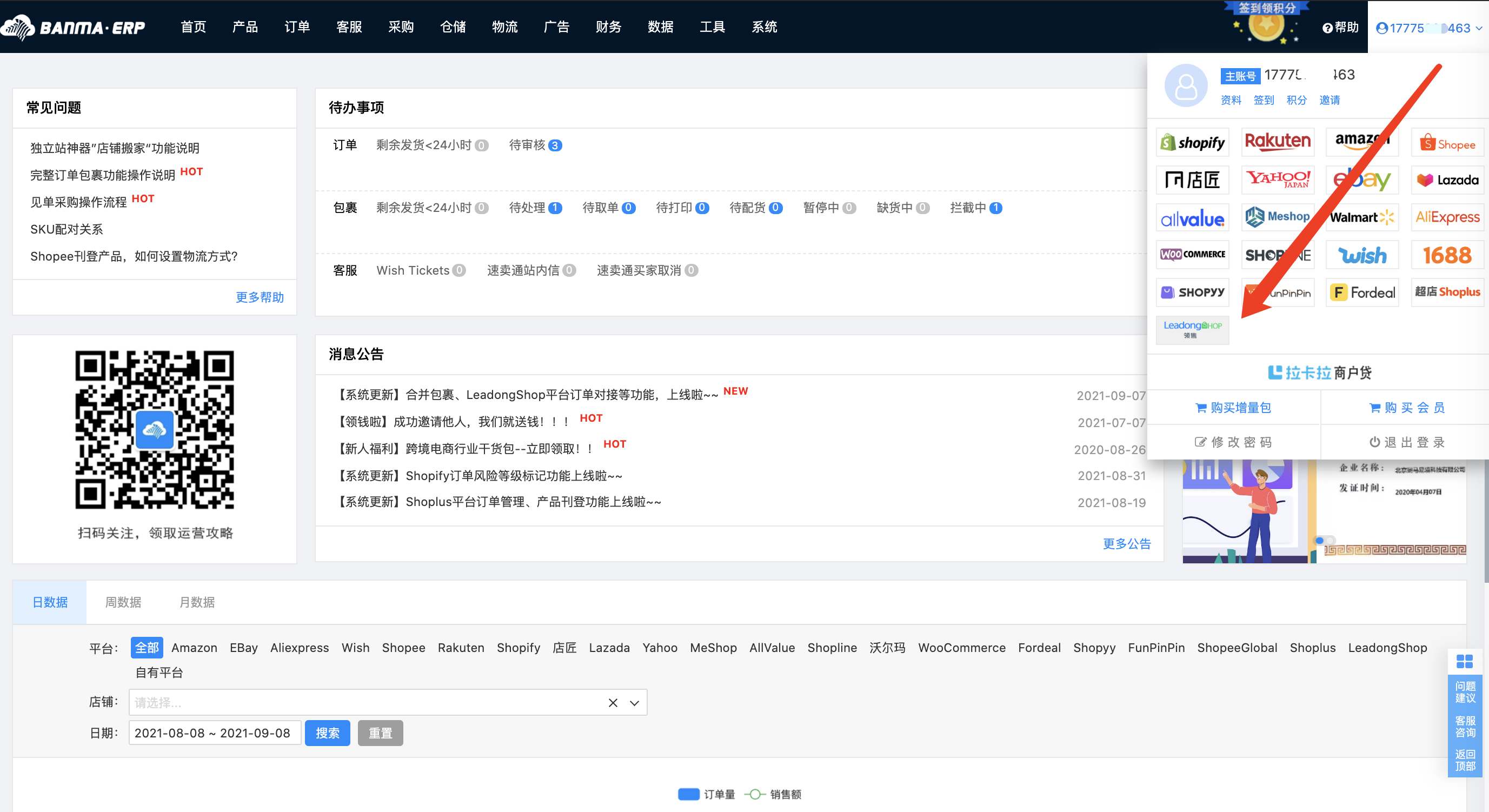Click the 1688 platform icon
1489x812 pixels.
pyautogui.click(x=1447, y=255)
